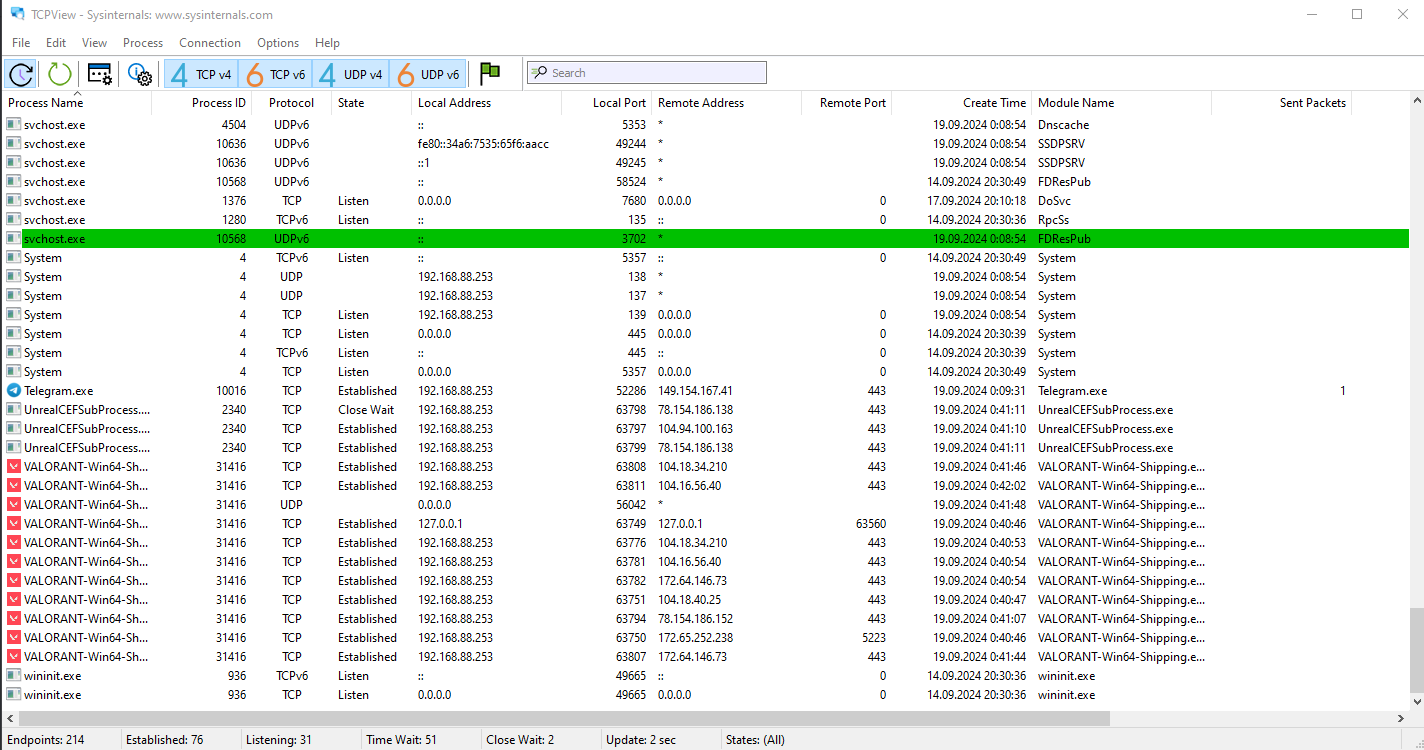Click the process information gear icon
1424x750 pixels.
(x=139, y=73)
